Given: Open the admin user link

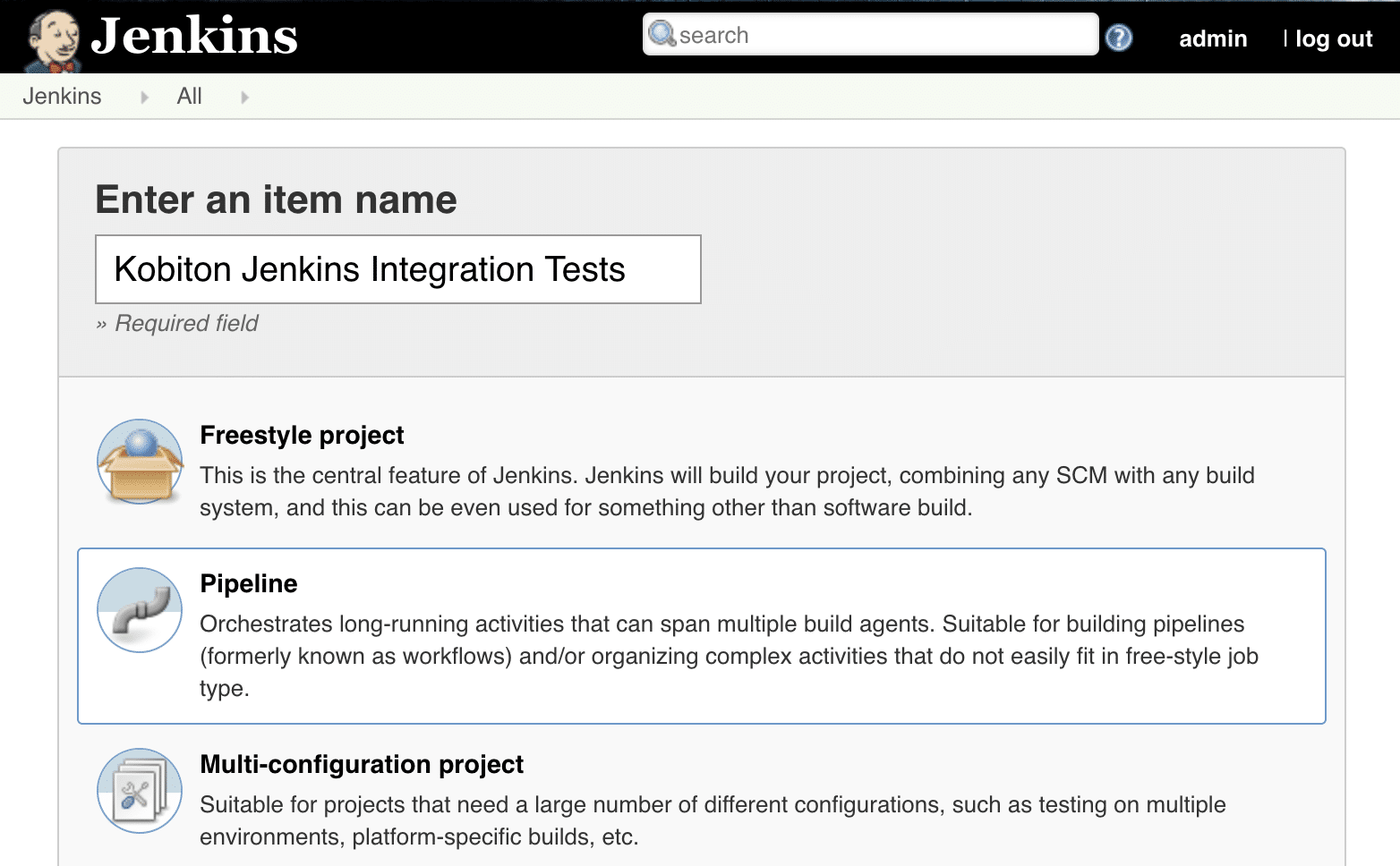Looking at the screenshot, I should [x=1213, y=38].
